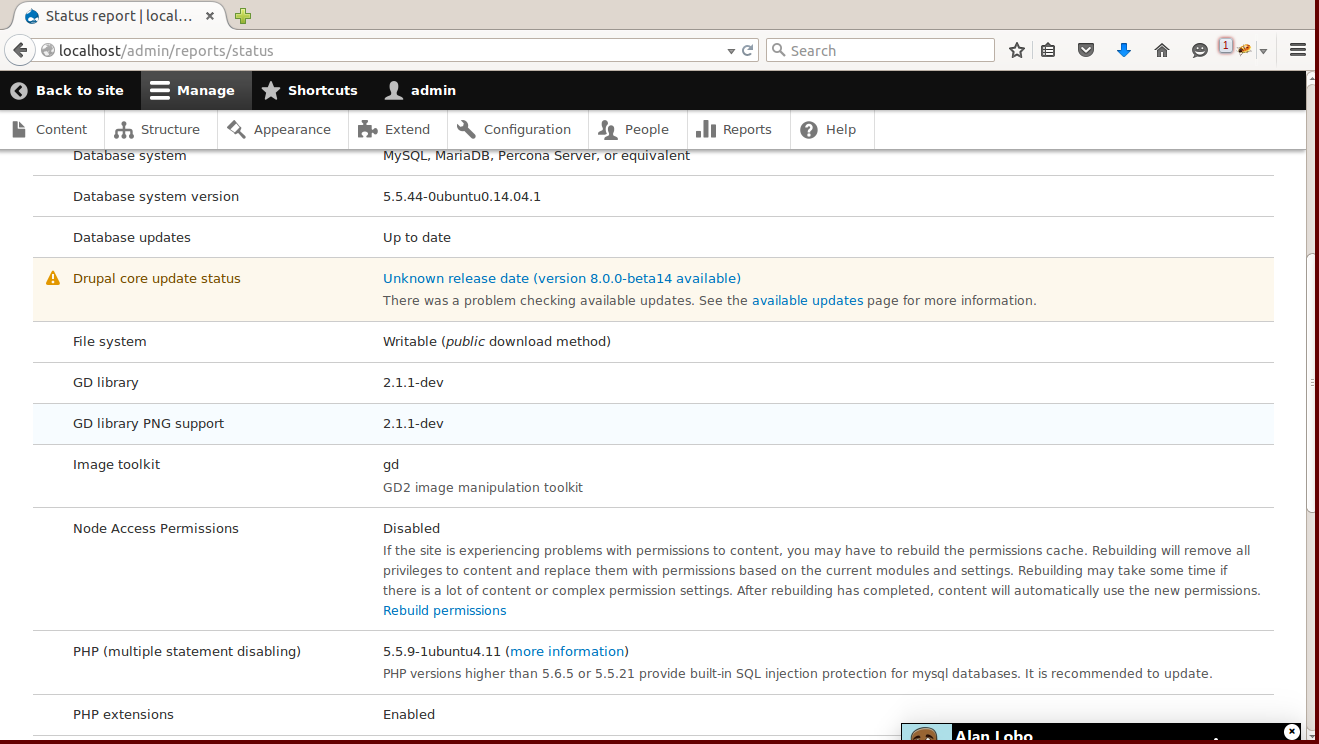Open the downloads arrow icon
The width and height of the screenshot is (1319, 744).
1124,50
